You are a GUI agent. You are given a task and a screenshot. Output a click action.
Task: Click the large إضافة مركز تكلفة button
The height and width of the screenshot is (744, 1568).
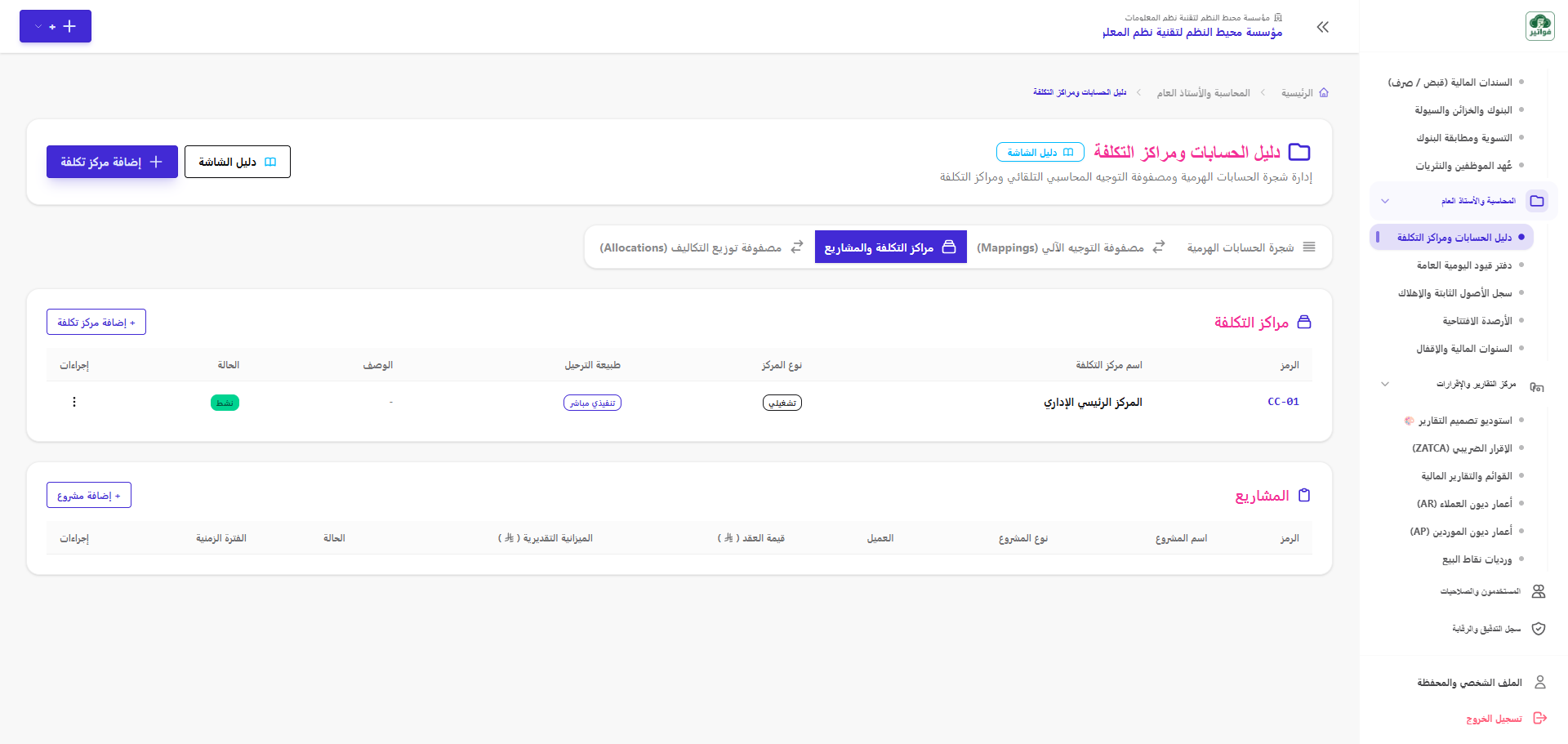point(112,162)
